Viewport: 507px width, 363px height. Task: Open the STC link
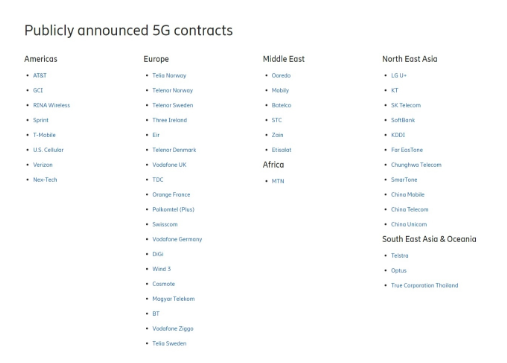point(277,120)
